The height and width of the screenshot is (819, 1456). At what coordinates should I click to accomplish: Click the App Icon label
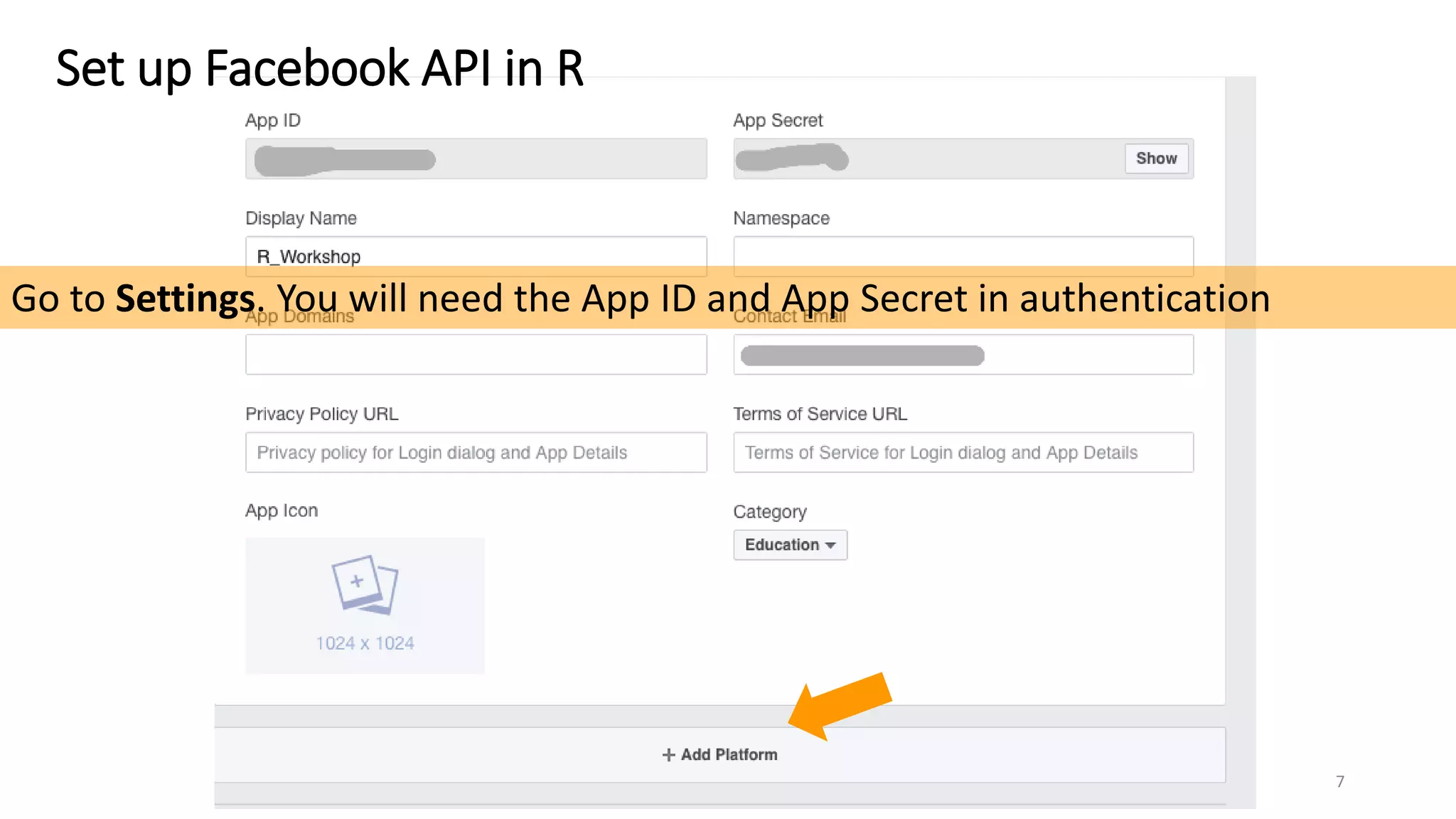coord(282,510)
